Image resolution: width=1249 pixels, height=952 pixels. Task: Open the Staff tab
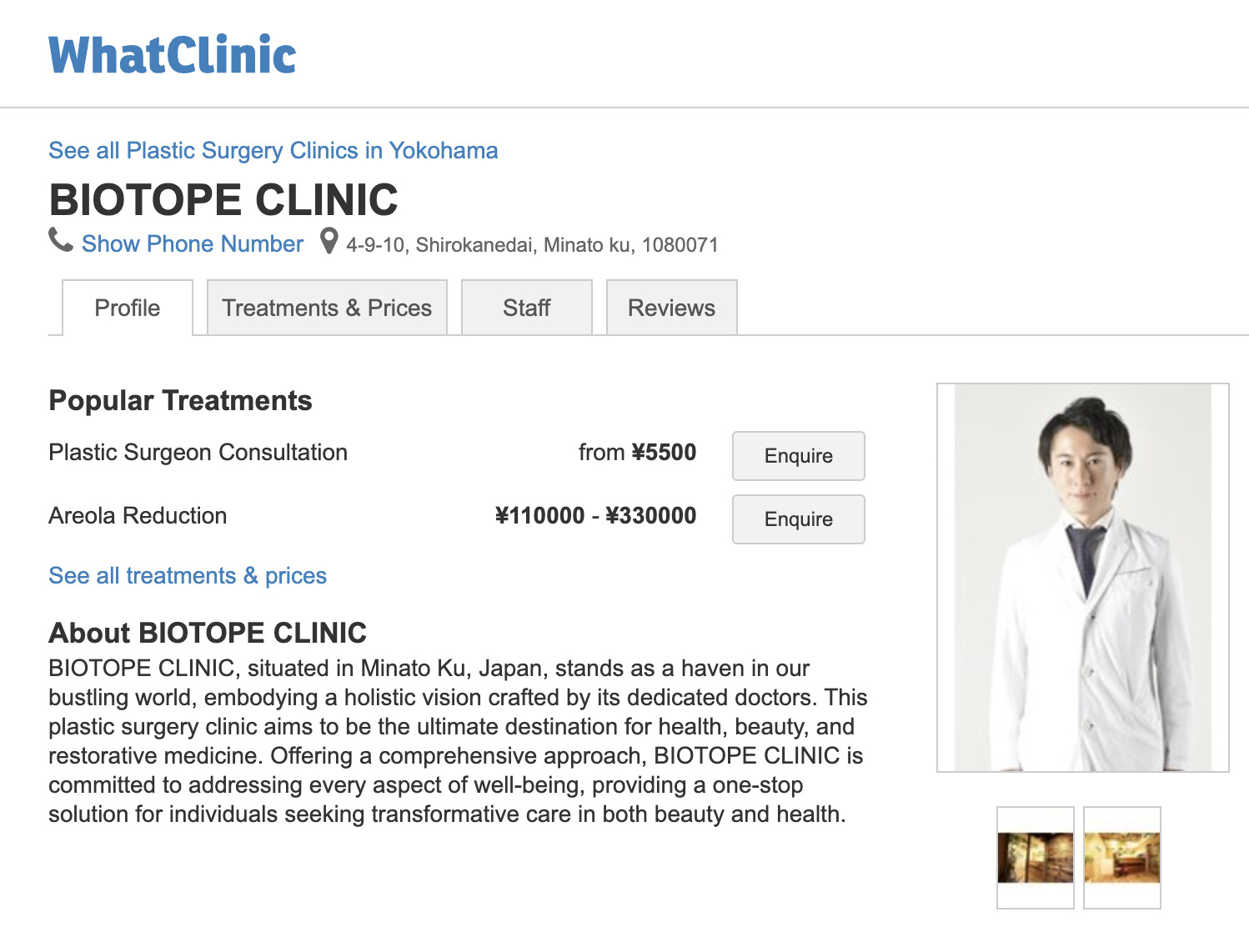[526, 308]
